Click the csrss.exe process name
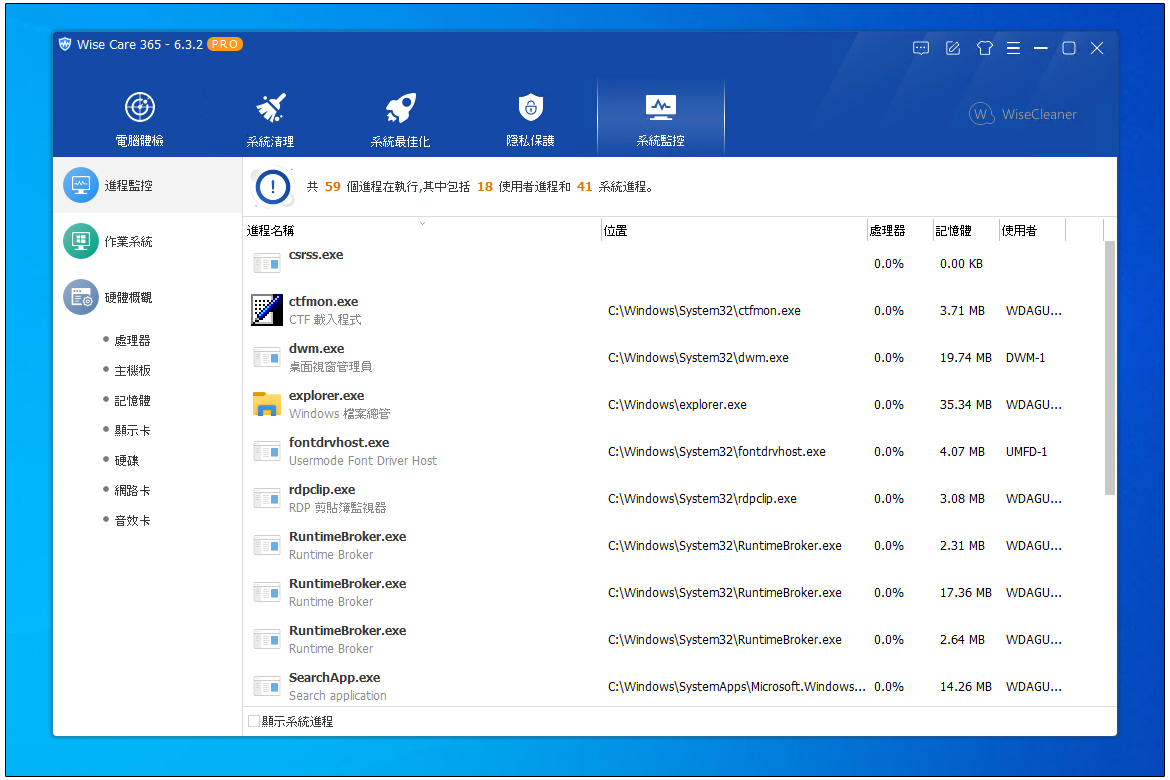 (x=316, y=255)
